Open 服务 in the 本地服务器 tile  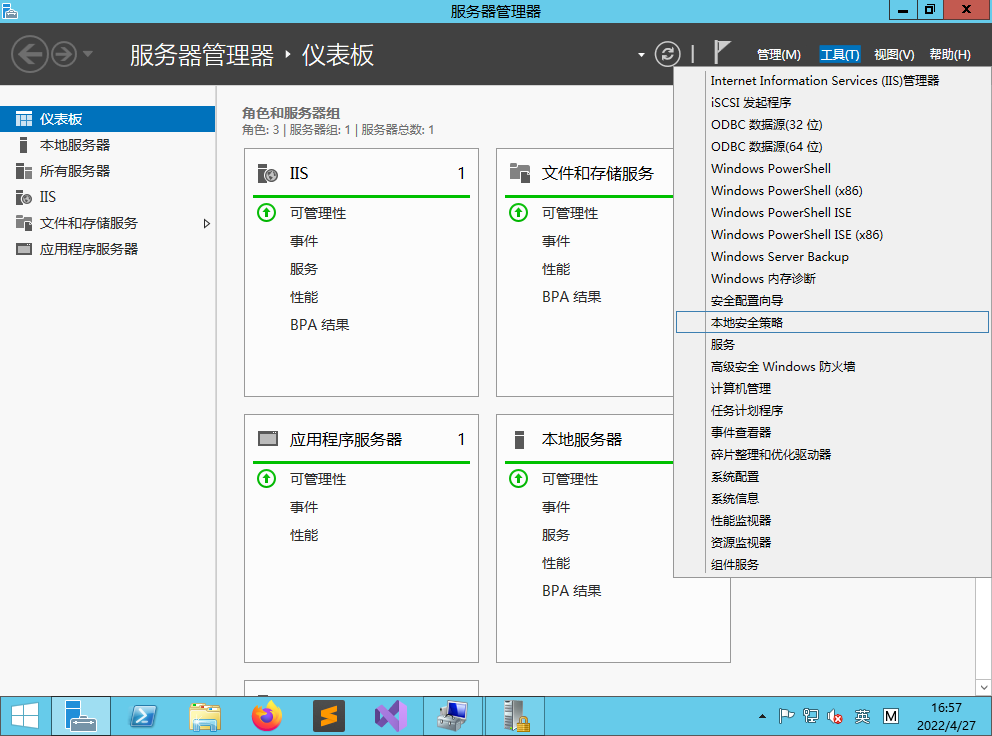click(x=555, y=535)
